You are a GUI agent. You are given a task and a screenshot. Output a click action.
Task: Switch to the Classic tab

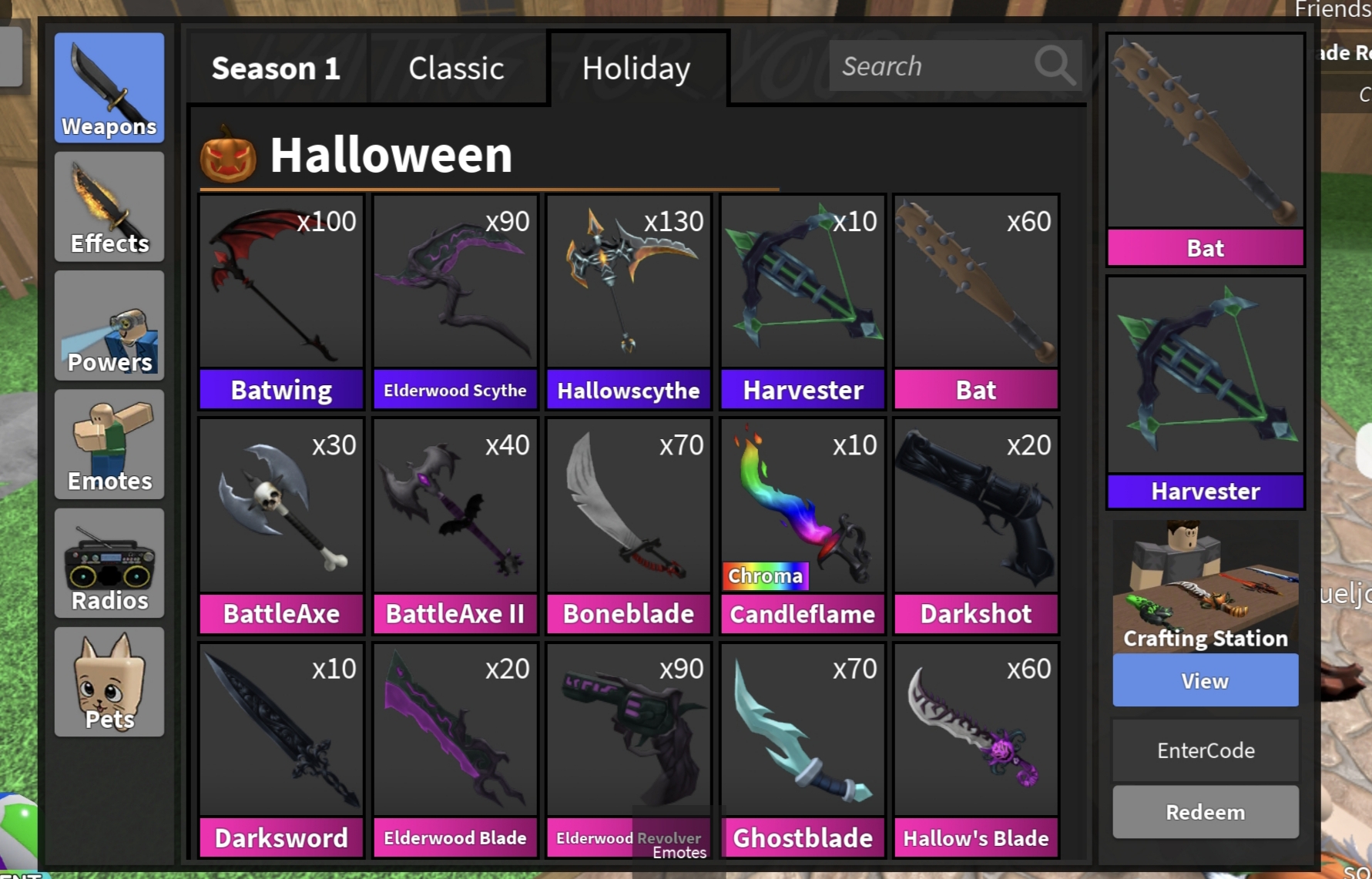click(456, 68)
